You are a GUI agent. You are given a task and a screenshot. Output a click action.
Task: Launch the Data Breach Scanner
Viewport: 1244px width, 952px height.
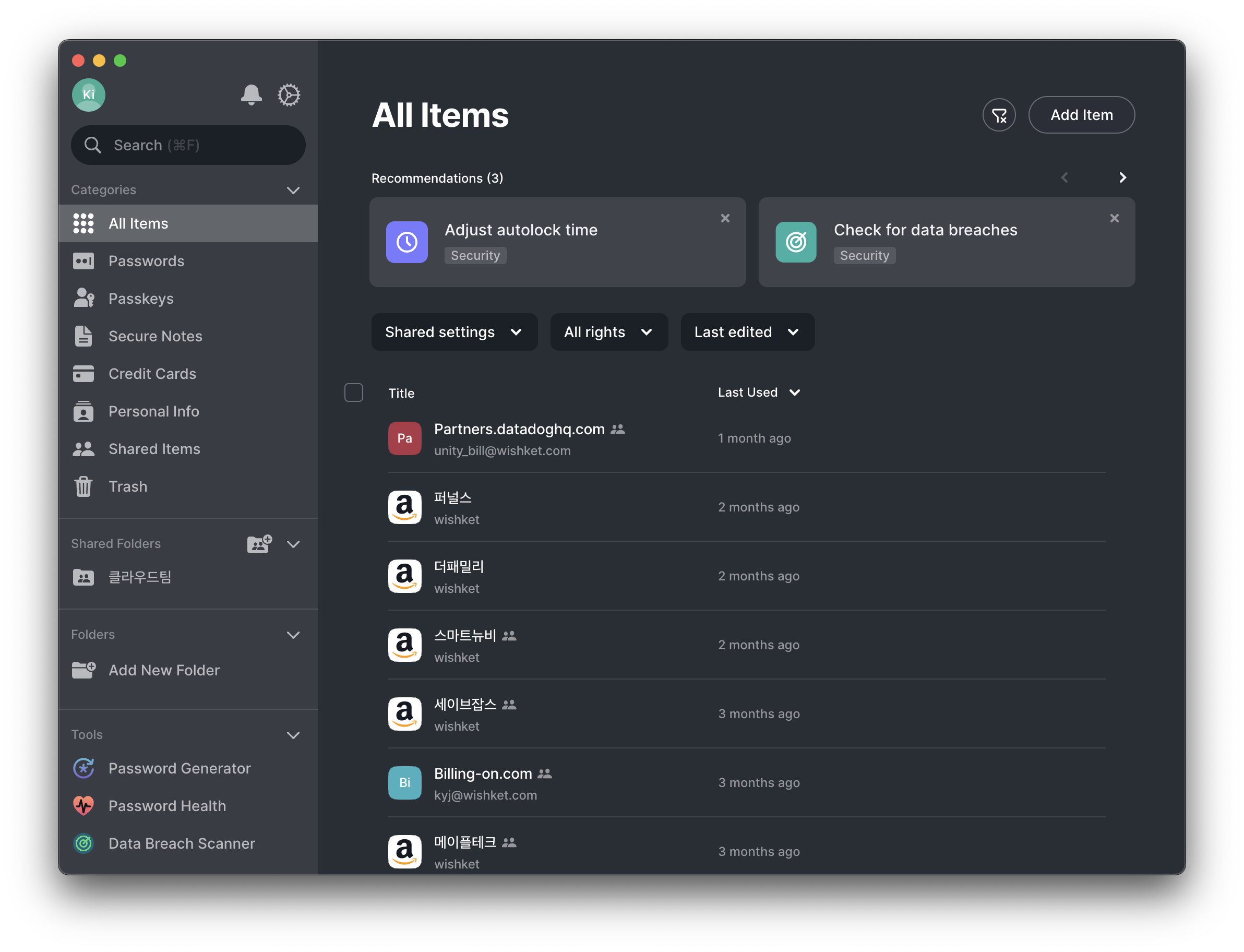tap(181, 843)
